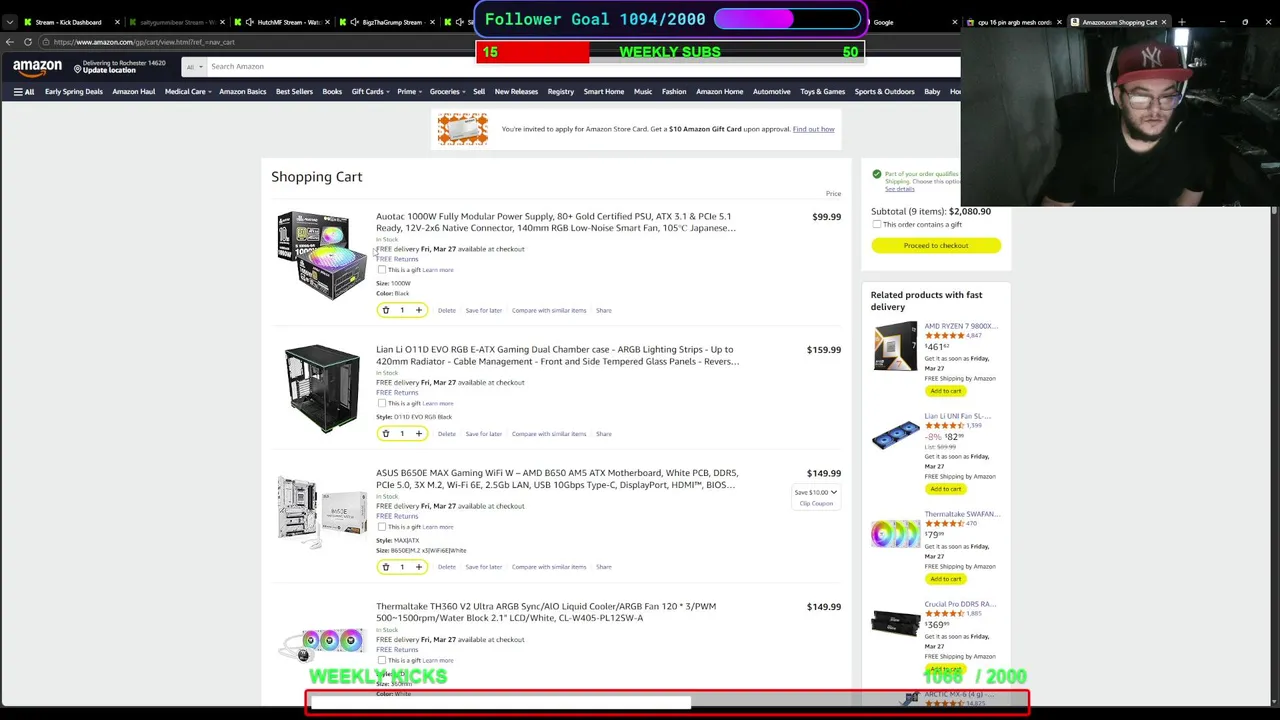Add Lian Li UNI Fan to cart
The height and width of the screenshot is (720, 1280).
click(945, 489)
